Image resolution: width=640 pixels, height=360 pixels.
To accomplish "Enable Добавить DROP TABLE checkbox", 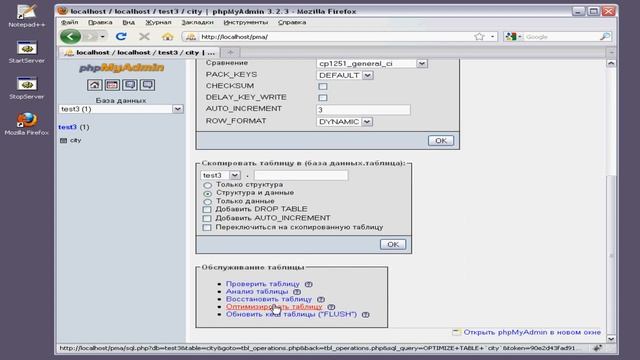I will click(x=207, y=209).
